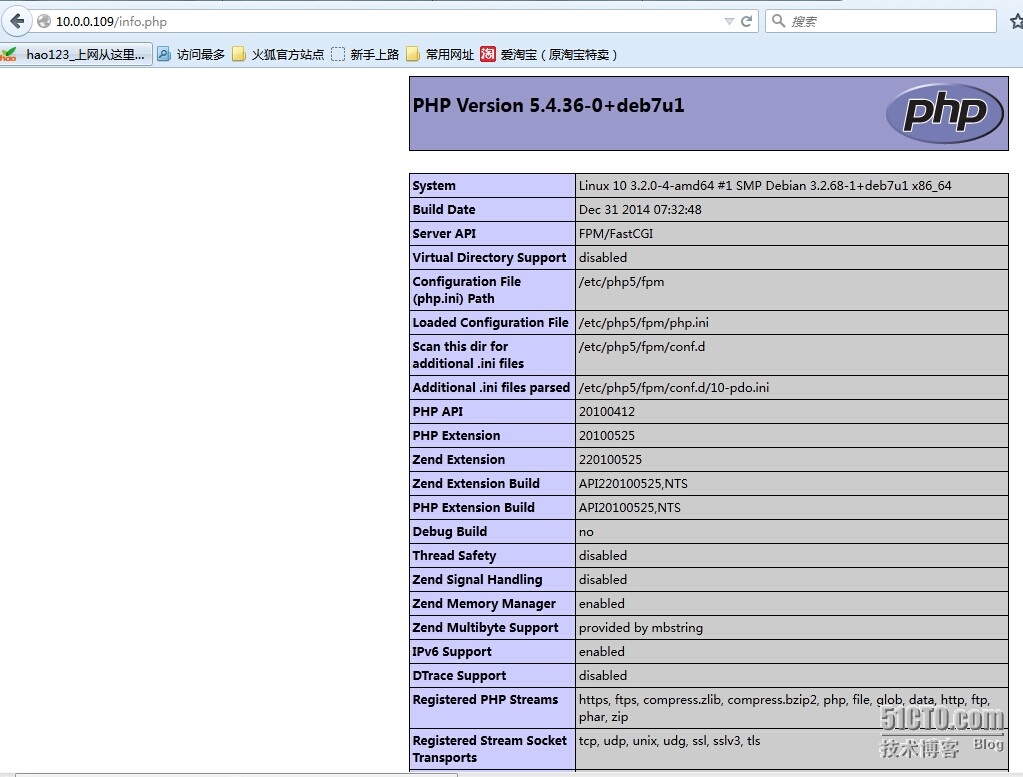Click the Scan this dir for additional .ini label
This screenshot has height=777, width=1023.
click(468, 355)
